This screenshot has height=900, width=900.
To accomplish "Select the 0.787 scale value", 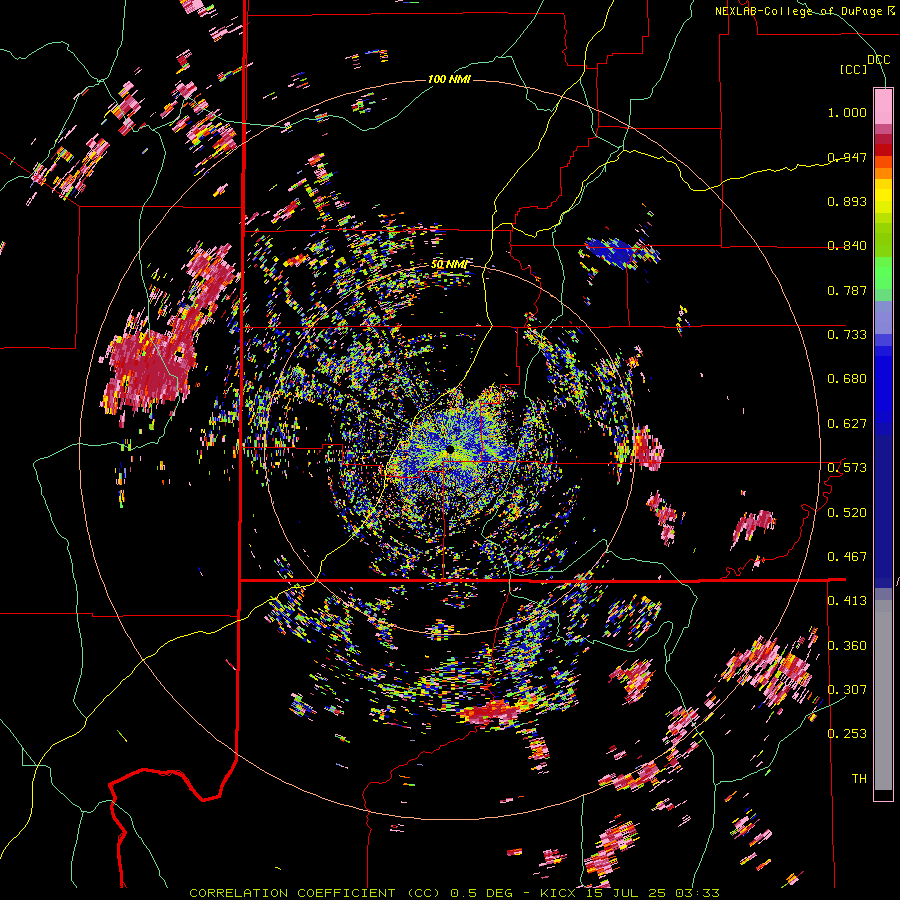I will (847, 290).
